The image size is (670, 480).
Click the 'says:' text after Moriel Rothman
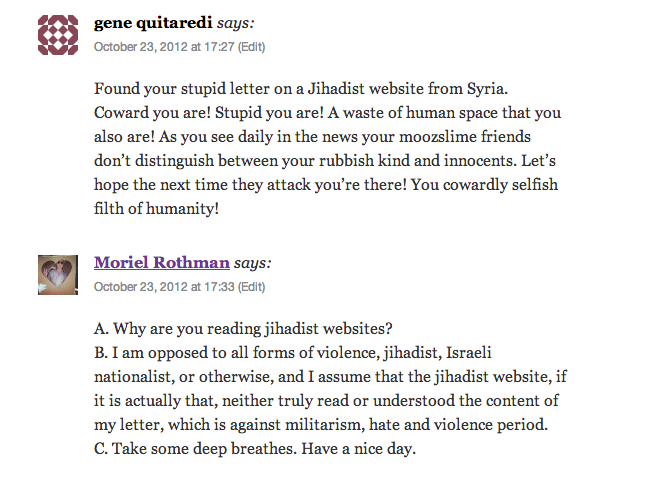(x=253, y=263)
